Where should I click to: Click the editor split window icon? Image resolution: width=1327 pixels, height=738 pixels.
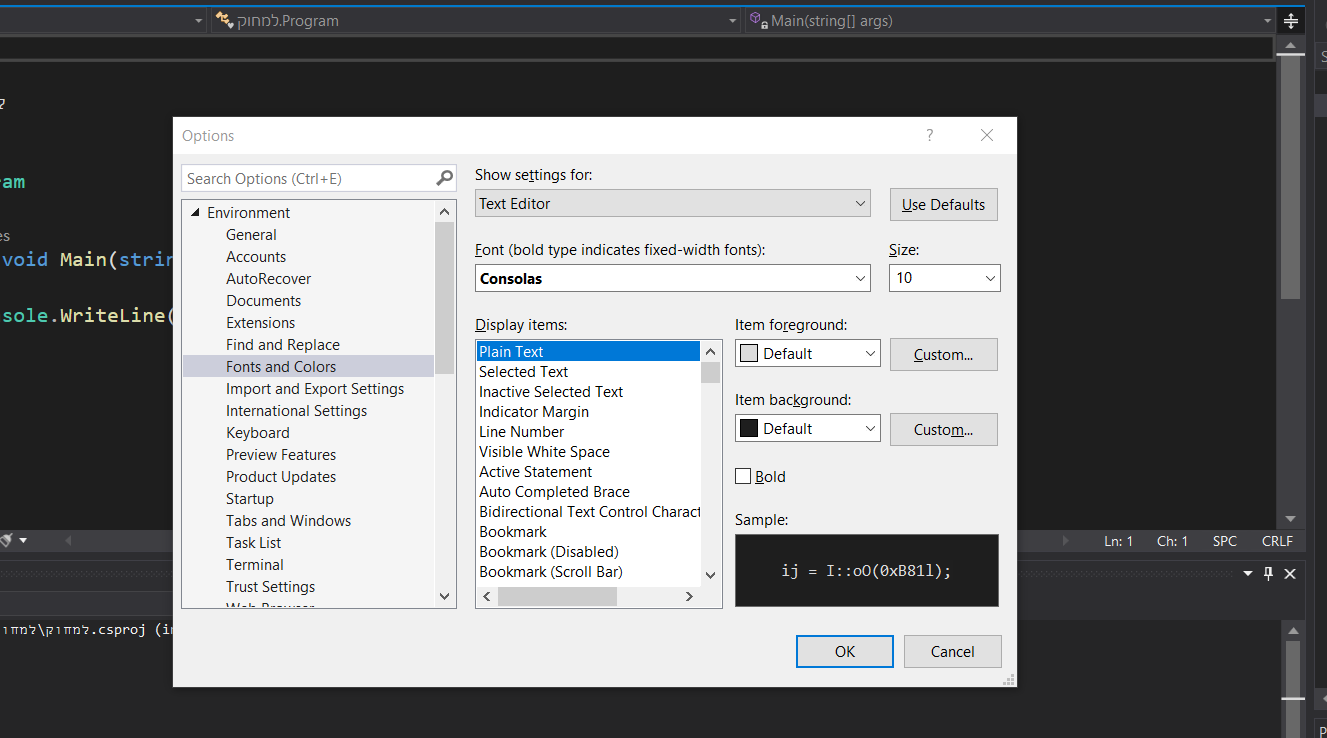[x=1290, y=21]
